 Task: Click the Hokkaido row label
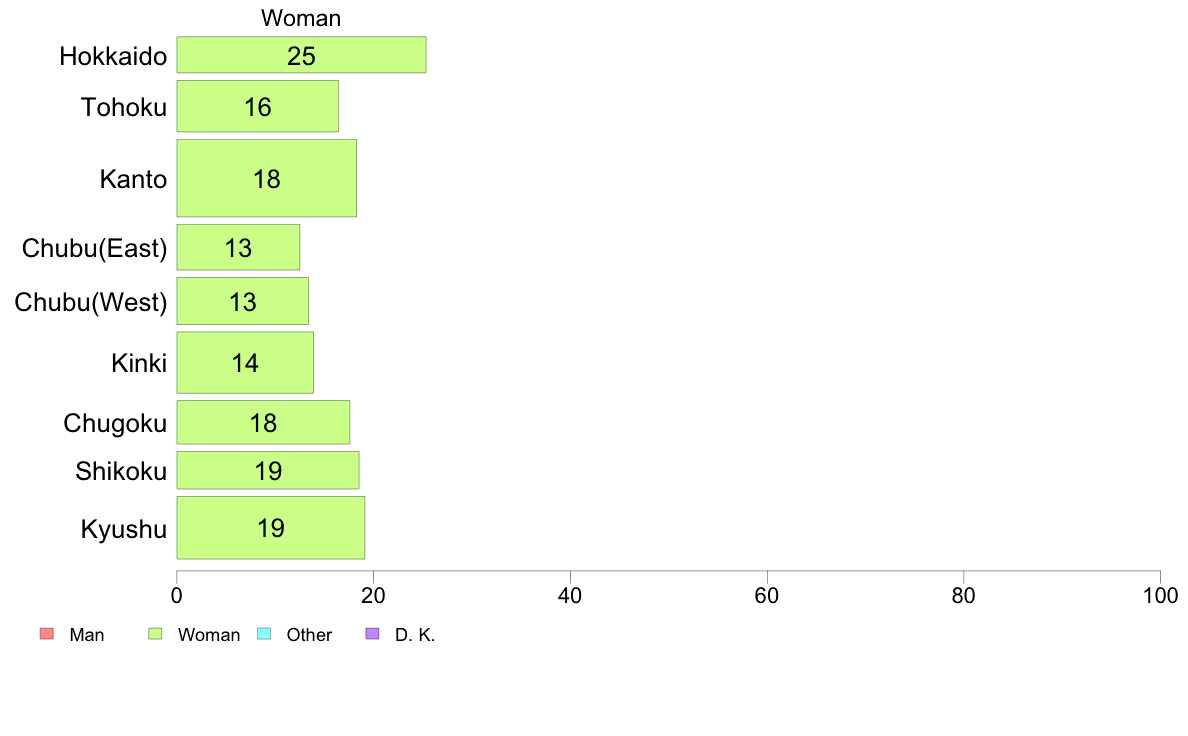(x=113, y=56)
